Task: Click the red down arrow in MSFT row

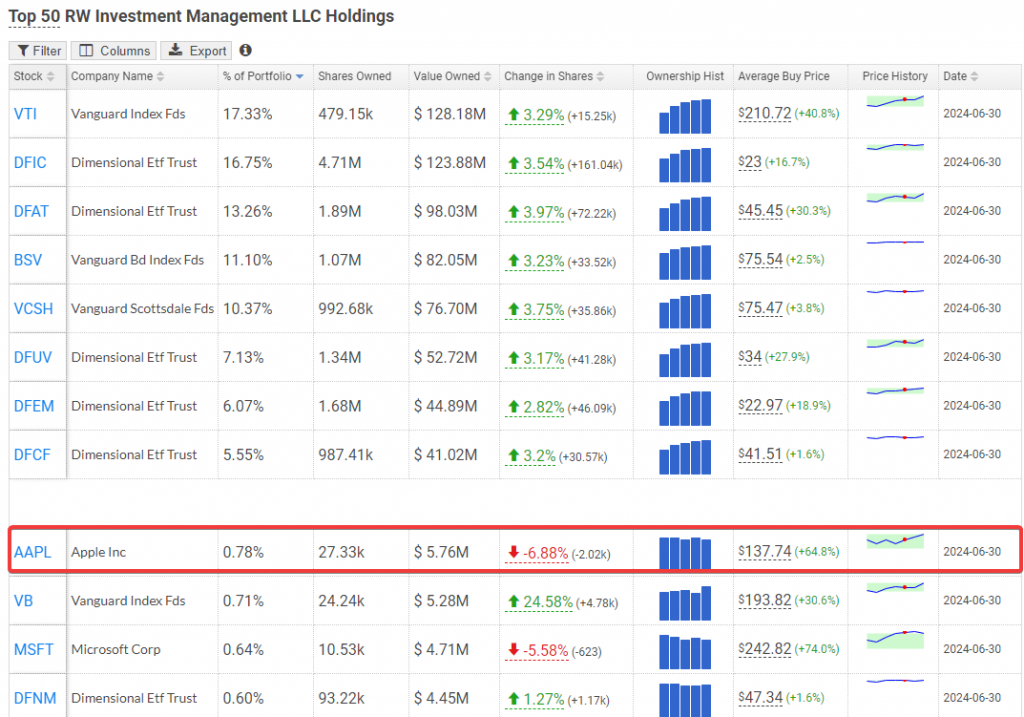Action: point(513,650)
